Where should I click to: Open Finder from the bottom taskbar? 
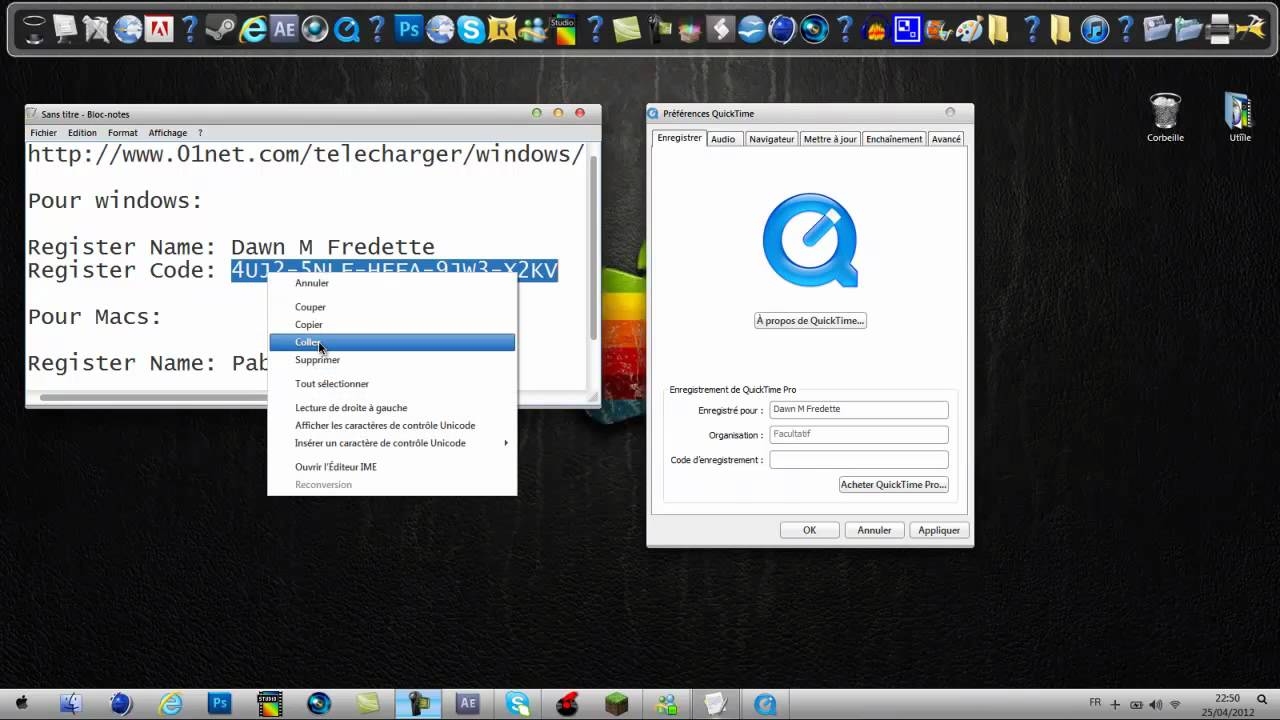70,703
